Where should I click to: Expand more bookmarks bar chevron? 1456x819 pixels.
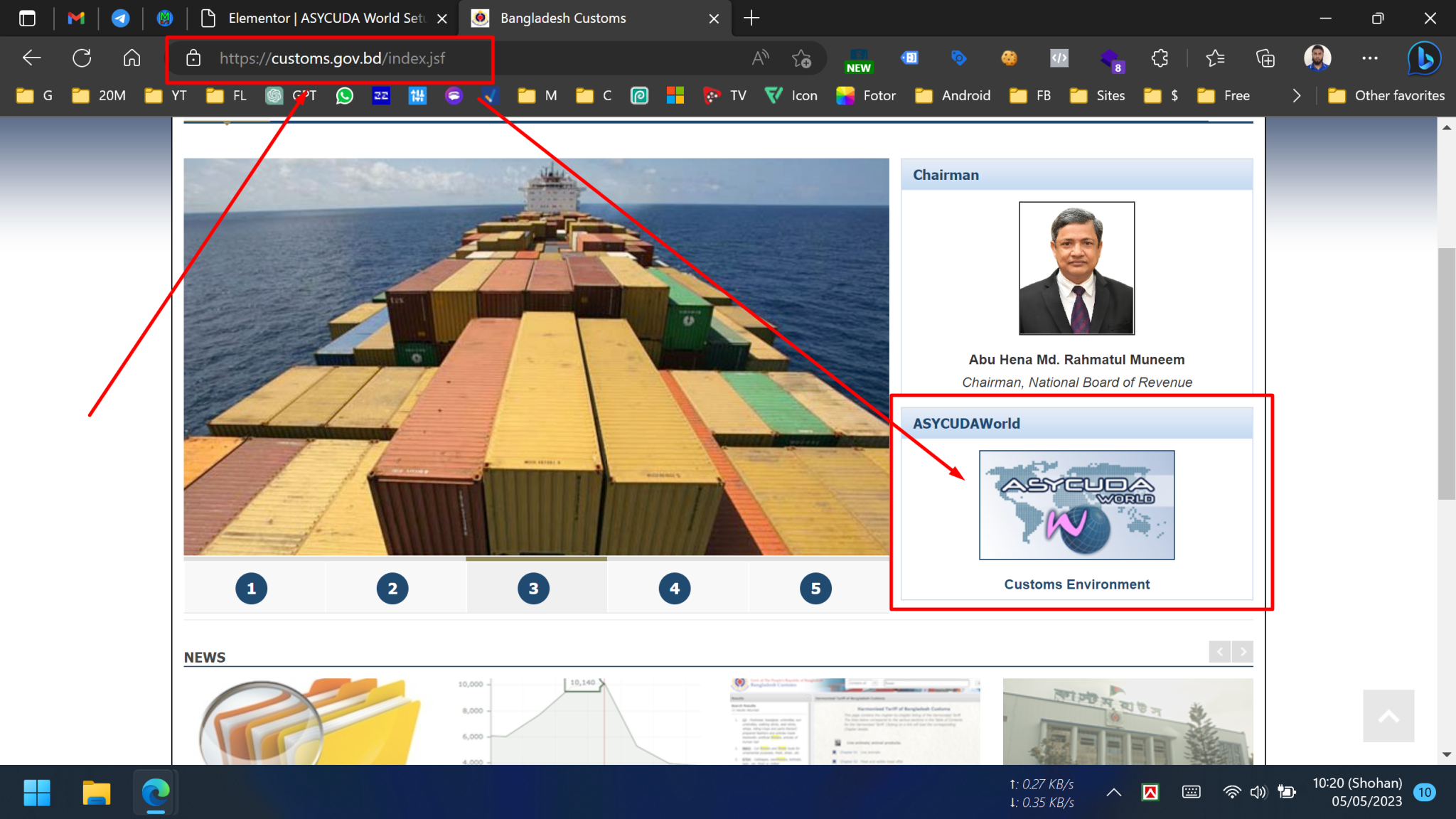click(1296, 95)
